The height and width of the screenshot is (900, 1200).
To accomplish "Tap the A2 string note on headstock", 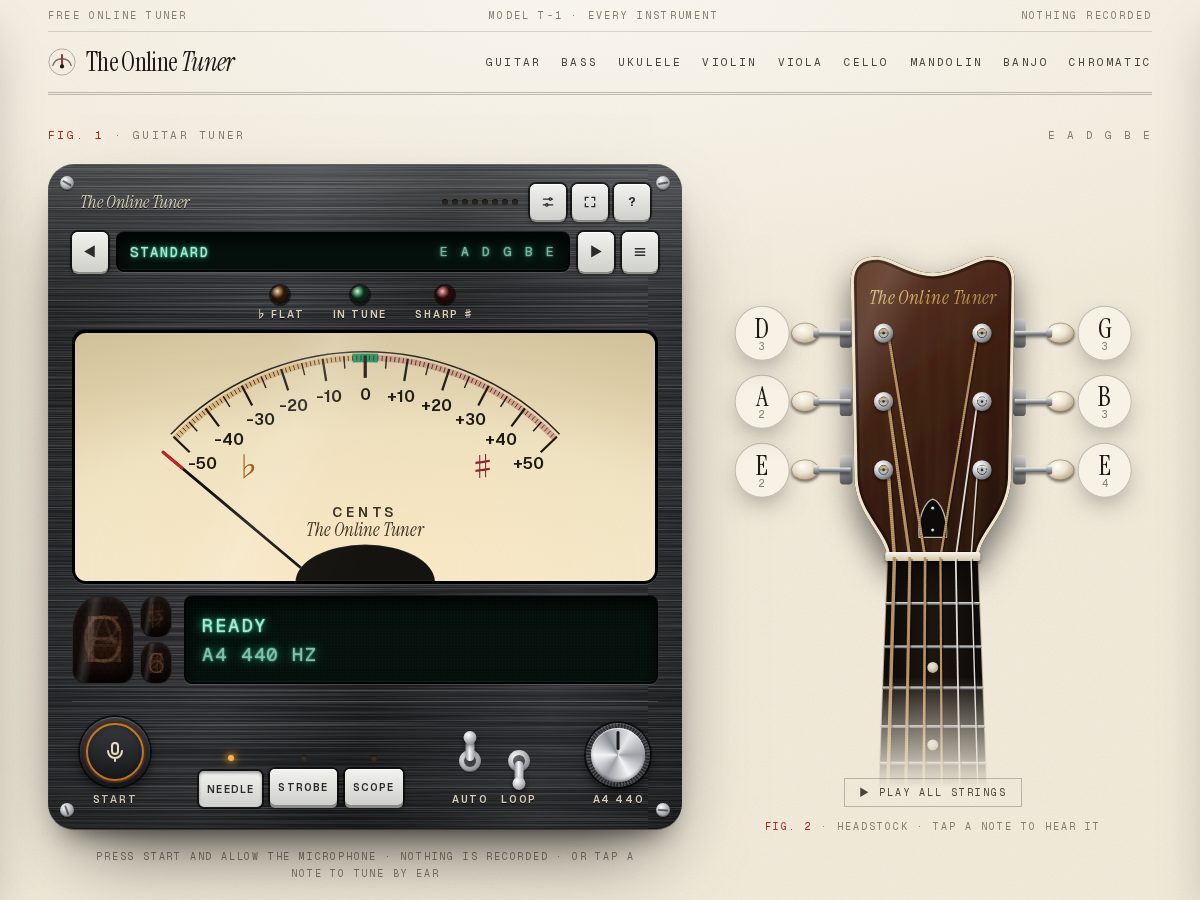I will click(762, 401).
